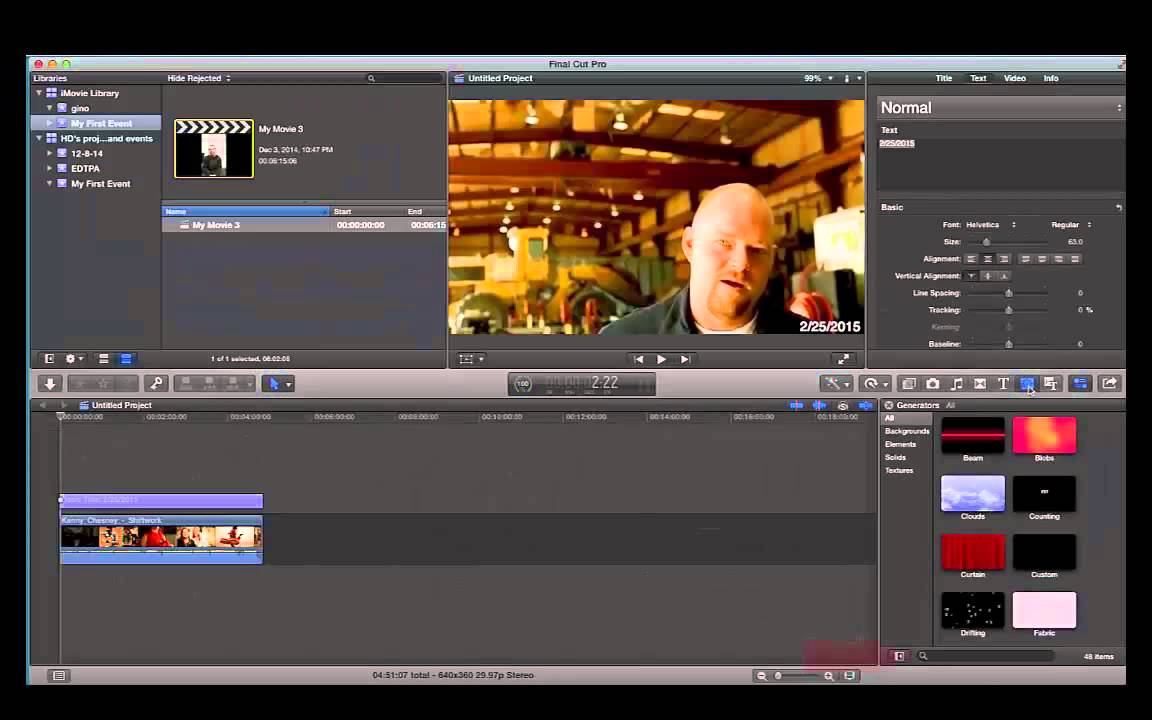Select the My Movie 3 clip thumbnail
This screenshot has width=1152, height=720.
(214, 149)
